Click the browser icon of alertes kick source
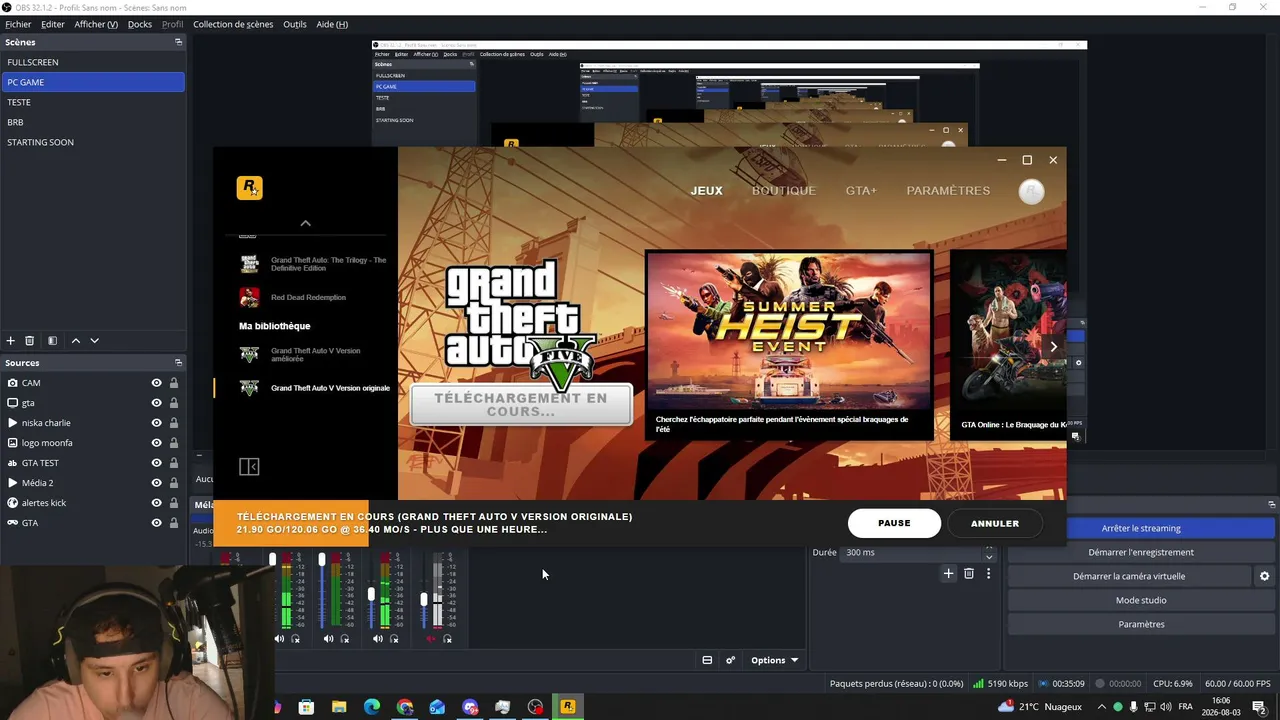 pyautogui.click(x=12, y=503)
